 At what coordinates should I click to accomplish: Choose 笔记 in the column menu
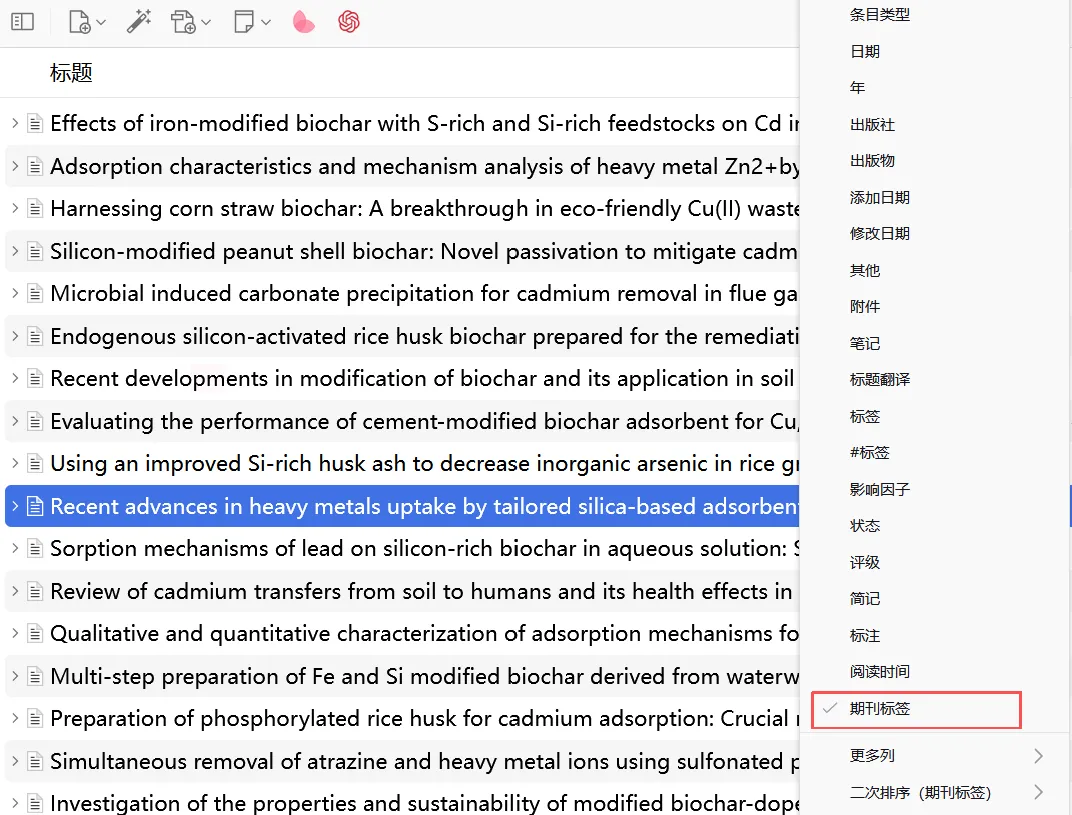[x=864, y=343]
